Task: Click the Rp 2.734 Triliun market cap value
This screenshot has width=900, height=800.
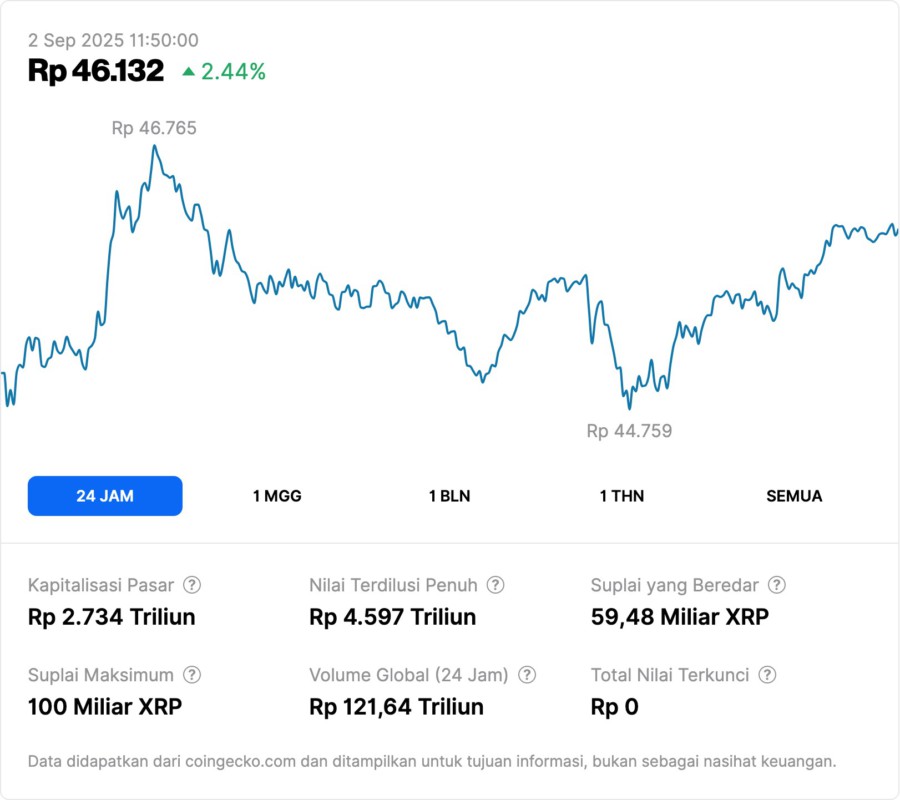Action: click(112, 617)
